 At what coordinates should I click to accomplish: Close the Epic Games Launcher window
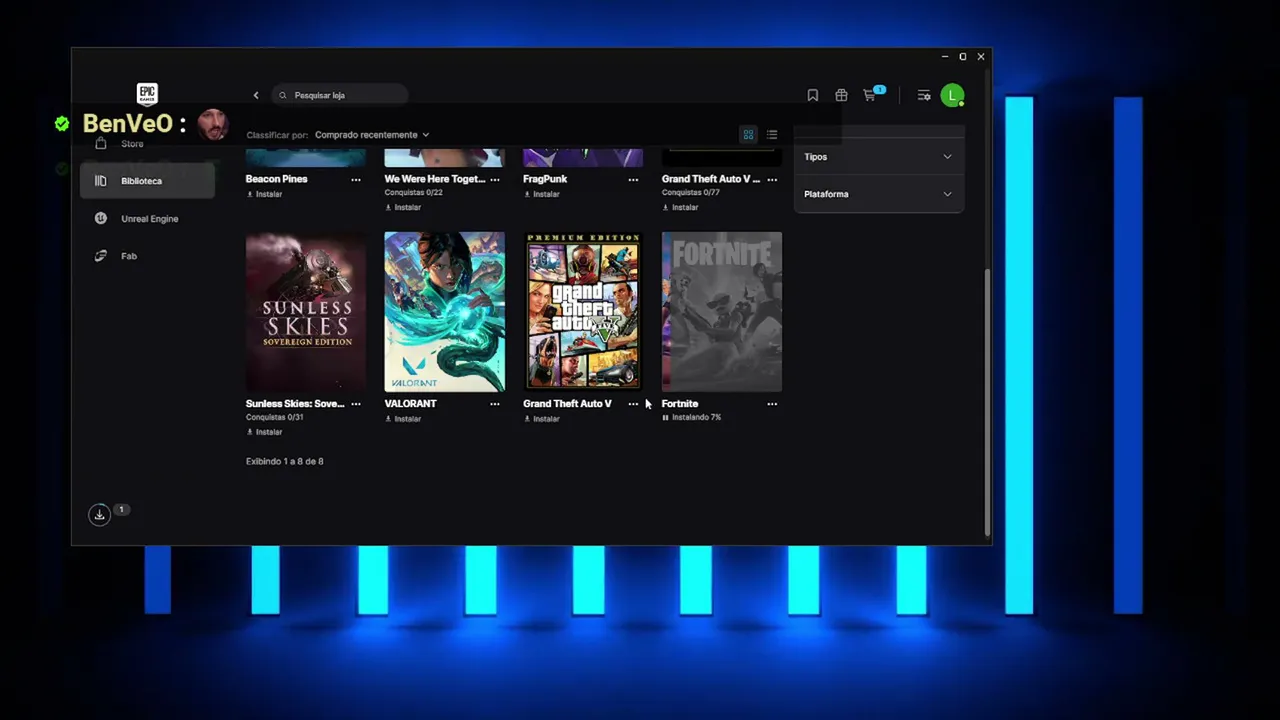pyautogui.click(x=981, y=57)
